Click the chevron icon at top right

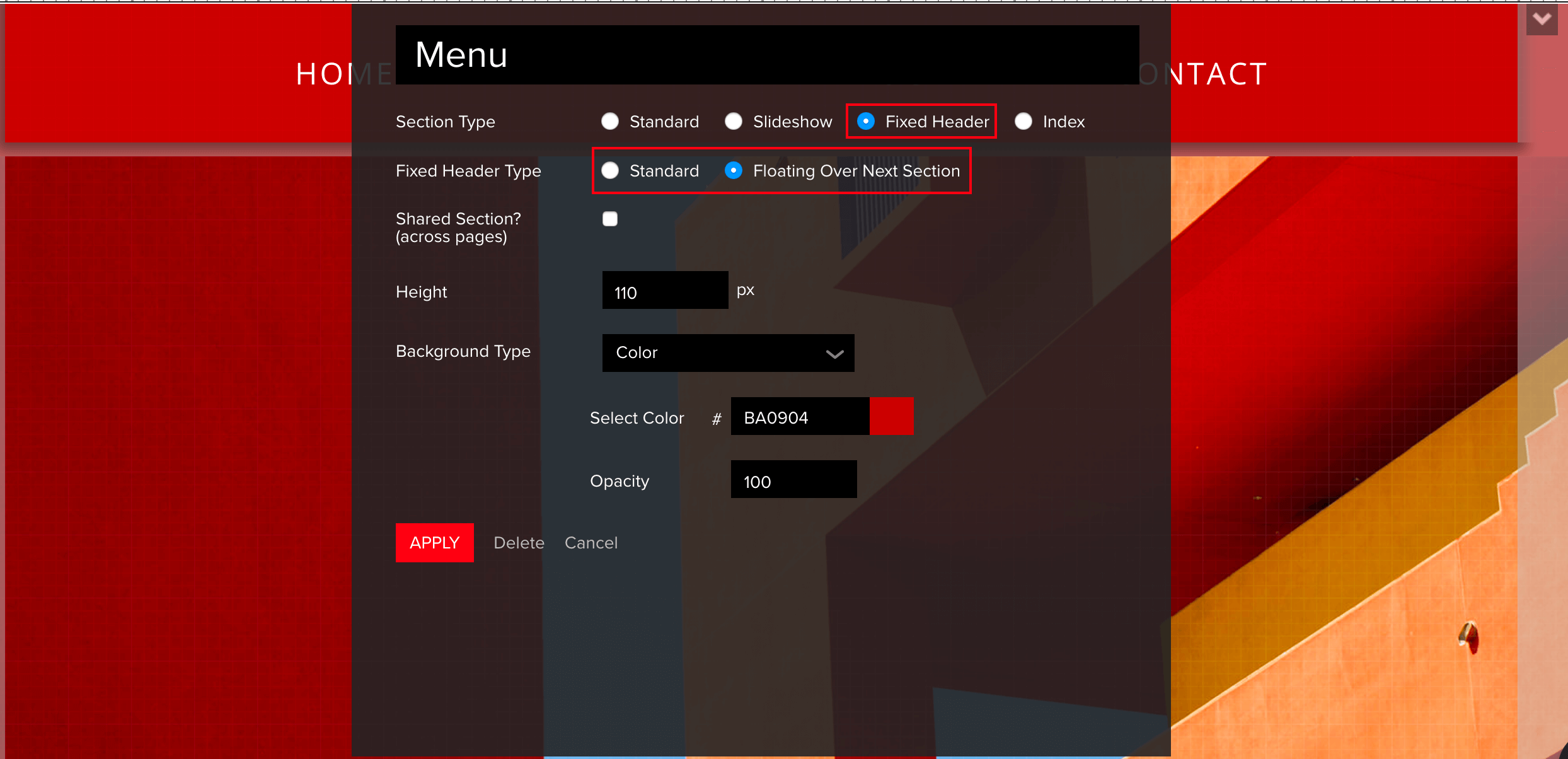pos(1542,20)
